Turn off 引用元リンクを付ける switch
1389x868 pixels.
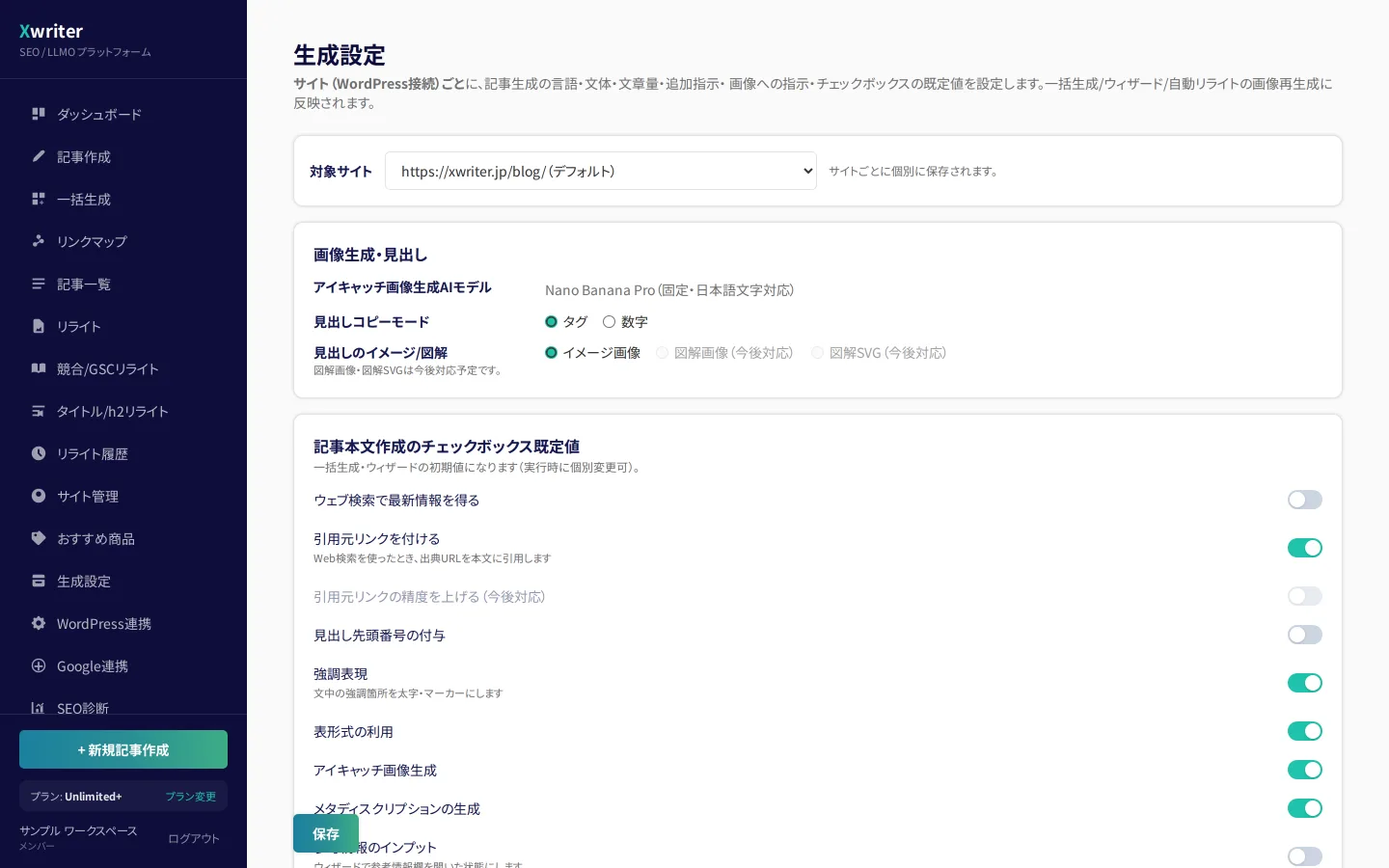pyautogui.click(x=1305, y=548)
